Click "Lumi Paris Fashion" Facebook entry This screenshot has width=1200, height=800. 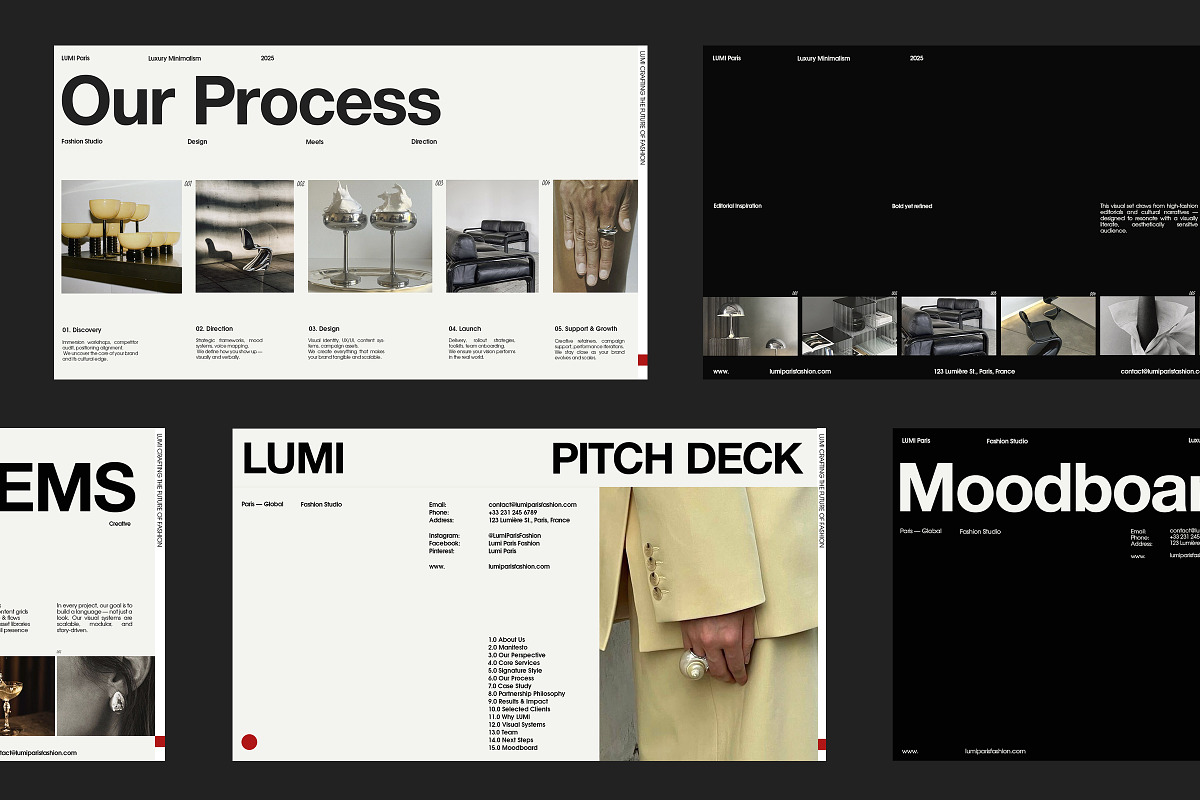[514, 543]
